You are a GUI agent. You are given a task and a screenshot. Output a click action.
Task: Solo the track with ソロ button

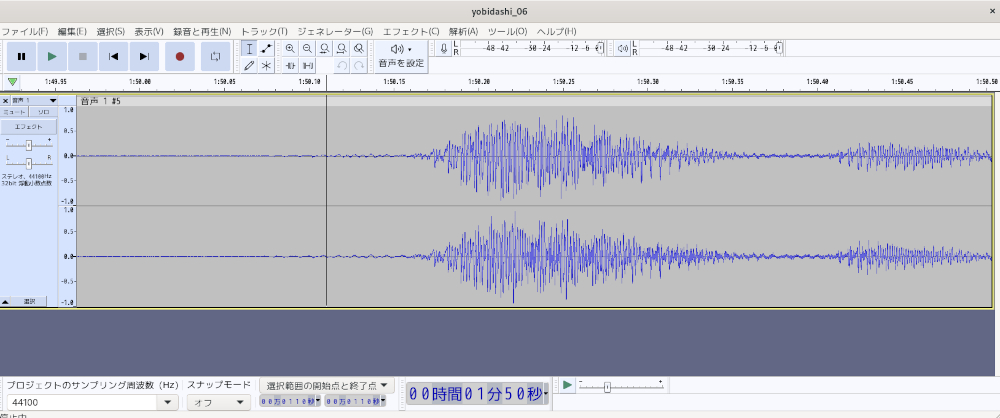tap(43, 113)
